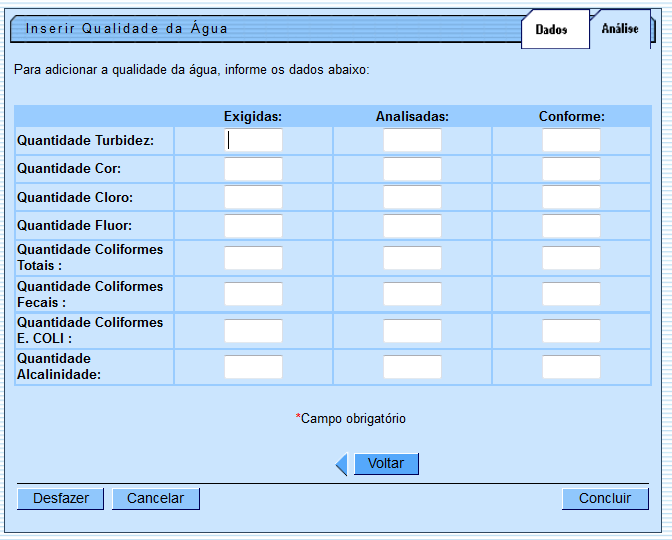The height and width of the screenshot is (540, 672).
Task: Focus Alcalinidade Conforme input field
Action: tap(571, 367)
